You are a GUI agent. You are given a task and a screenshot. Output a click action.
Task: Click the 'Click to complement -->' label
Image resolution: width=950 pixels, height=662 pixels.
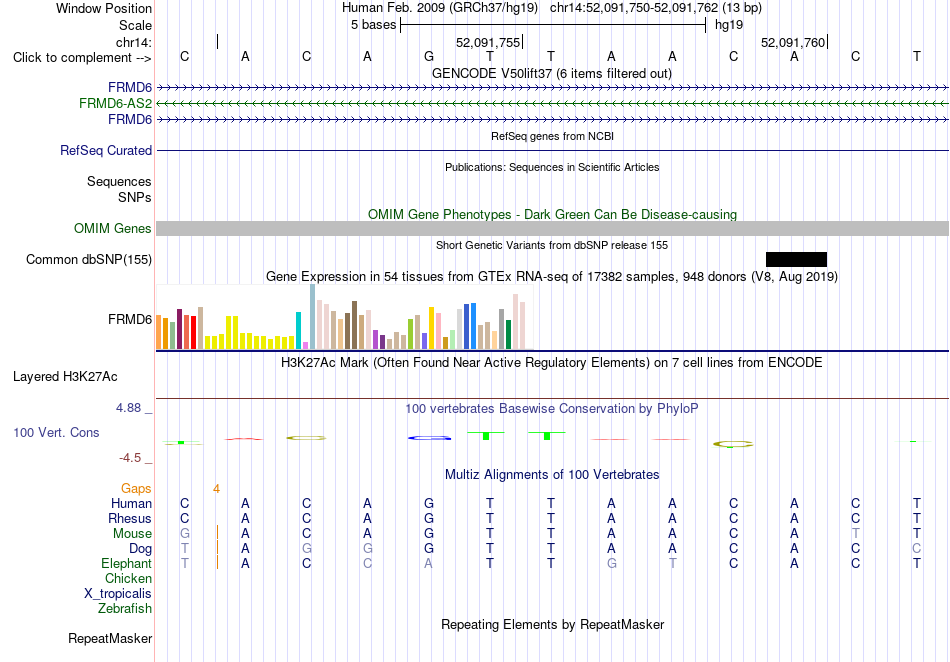pyautogui.click(x=82, y=58)
